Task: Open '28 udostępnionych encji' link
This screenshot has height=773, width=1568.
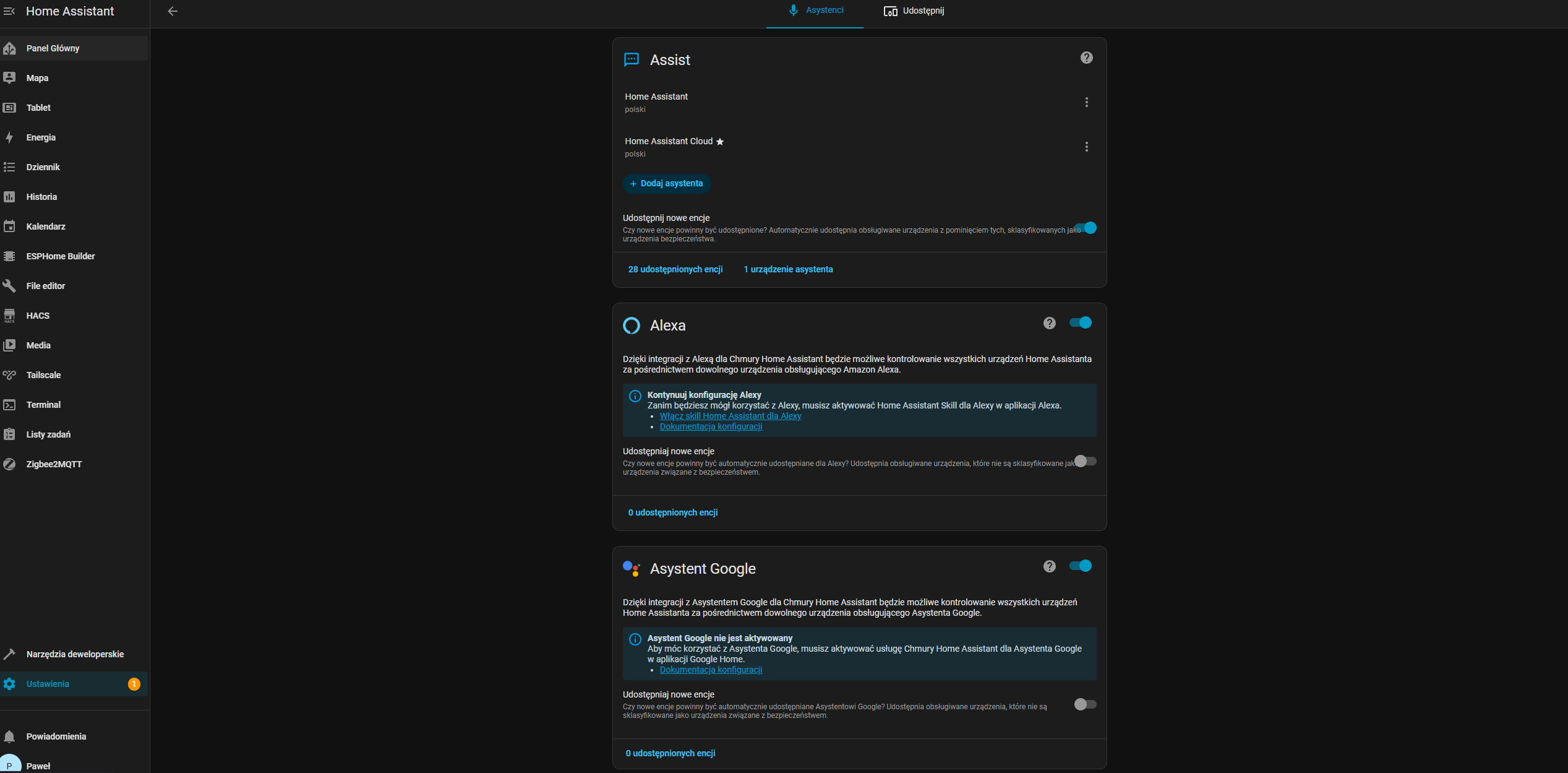Action: pos(675,269)
